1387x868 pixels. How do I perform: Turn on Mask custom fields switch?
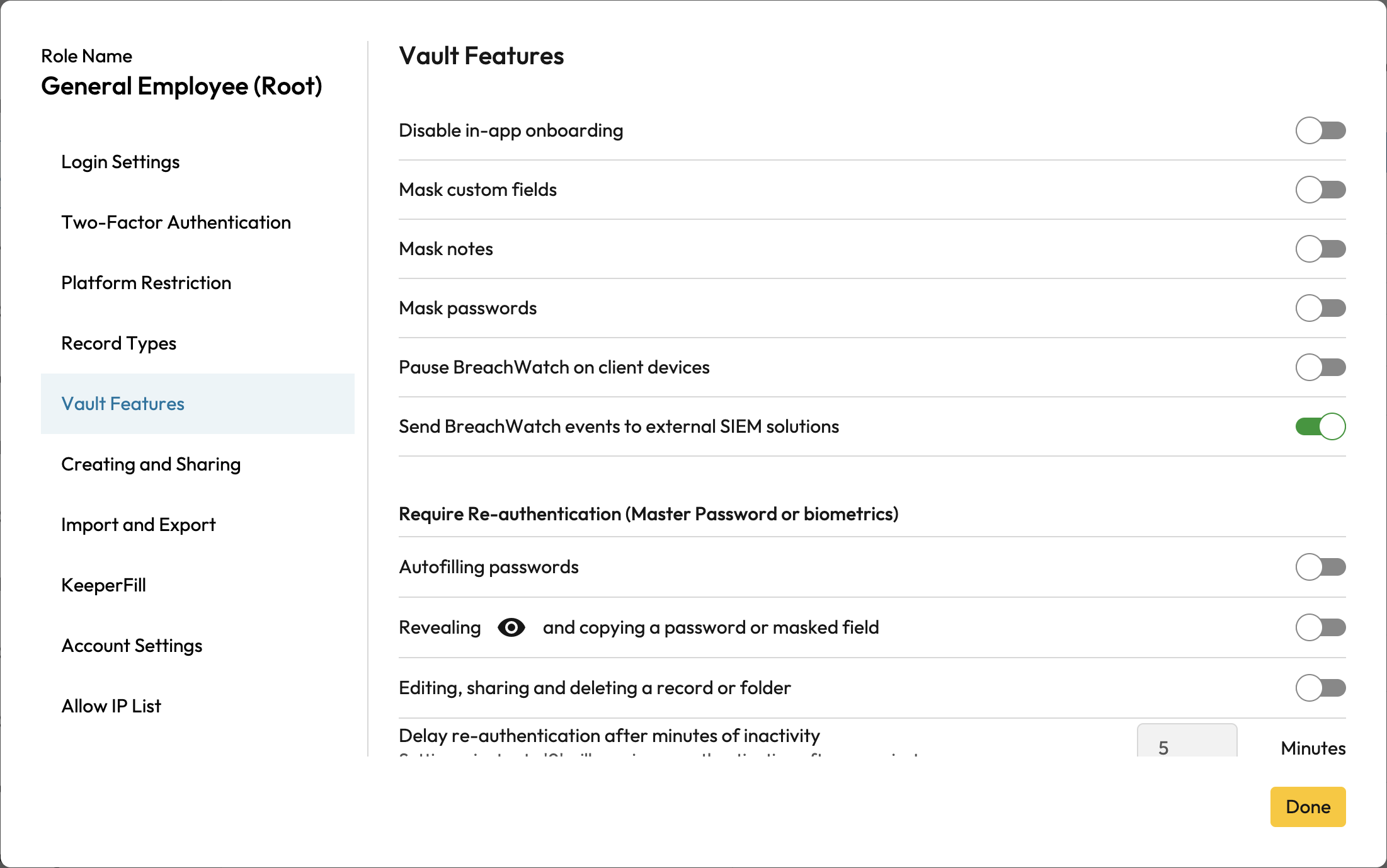1320,190
